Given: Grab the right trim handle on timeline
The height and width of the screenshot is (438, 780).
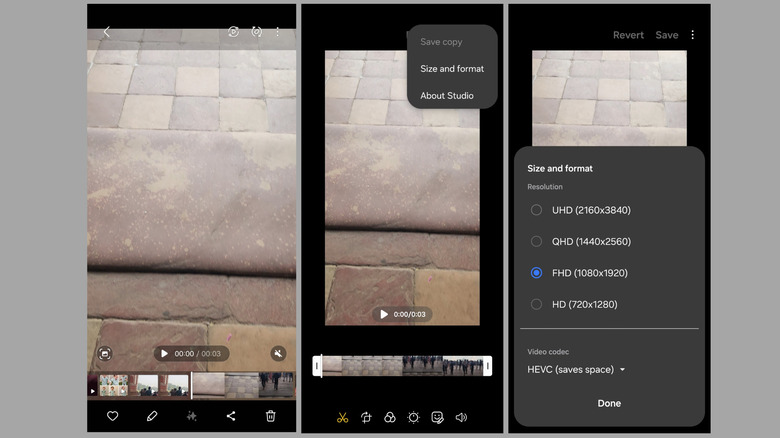Looking at the screenshot, I should [x=488, y=366].
